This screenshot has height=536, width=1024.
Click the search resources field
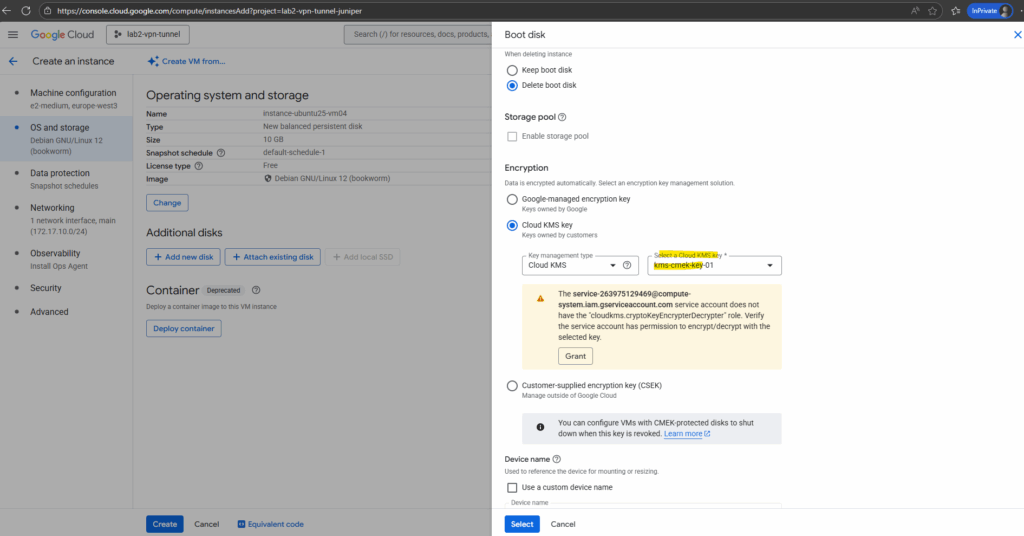(x=418, y=35)
